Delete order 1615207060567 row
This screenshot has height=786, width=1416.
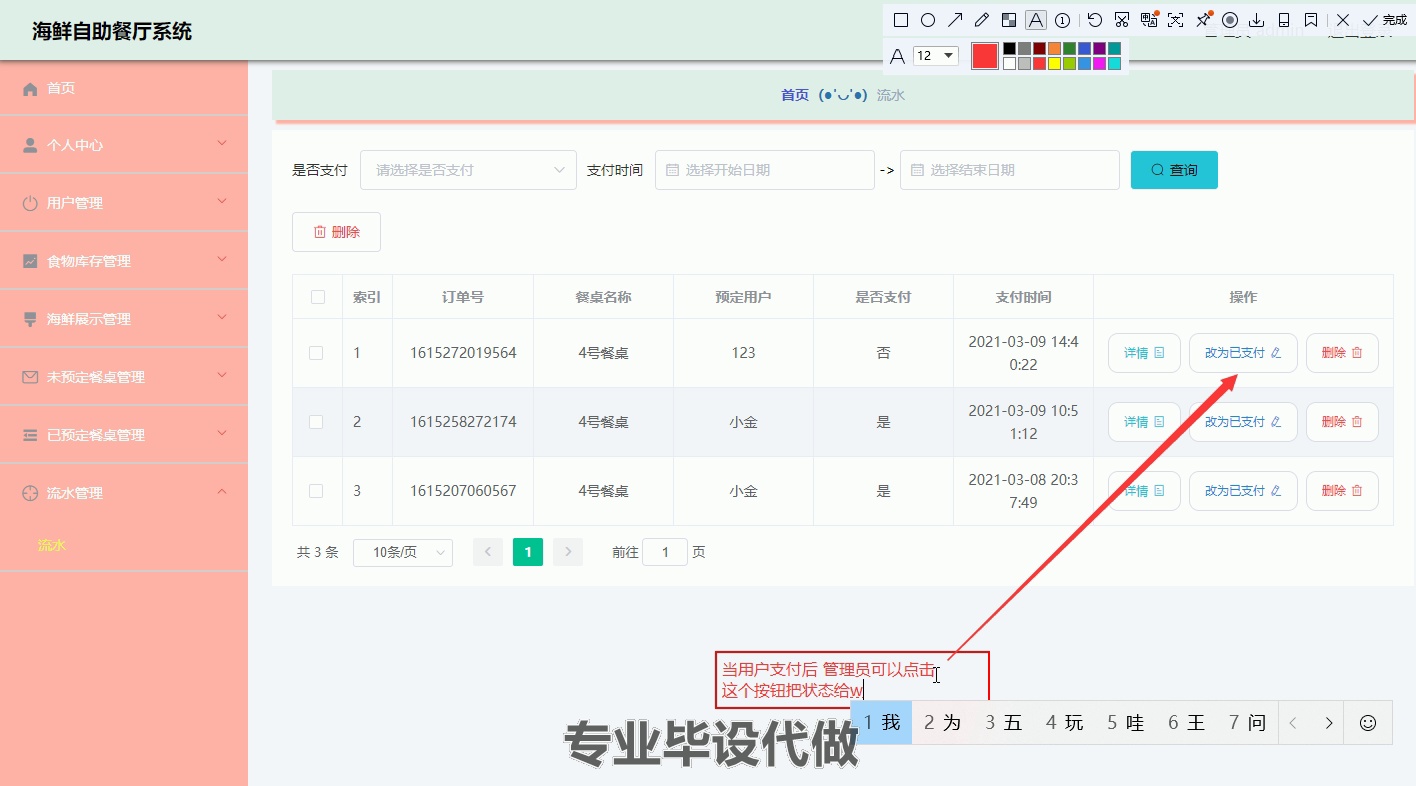[1342, 491]
